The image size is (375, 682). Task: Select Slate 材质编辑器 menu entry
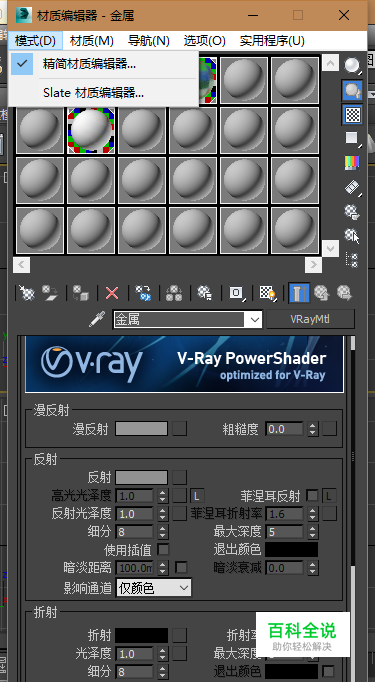pos(104,92)
